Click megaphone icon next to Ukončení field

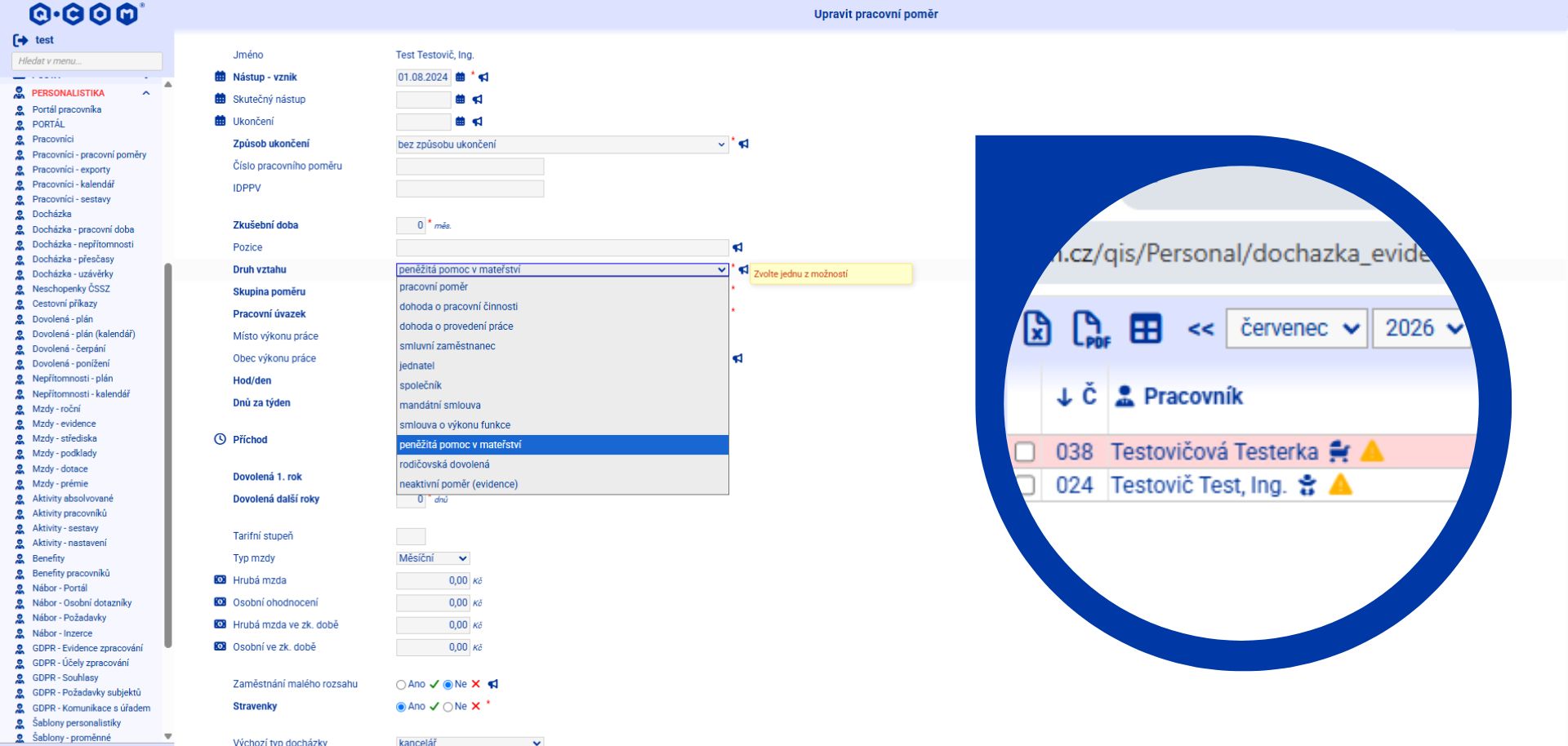[478, 122]
